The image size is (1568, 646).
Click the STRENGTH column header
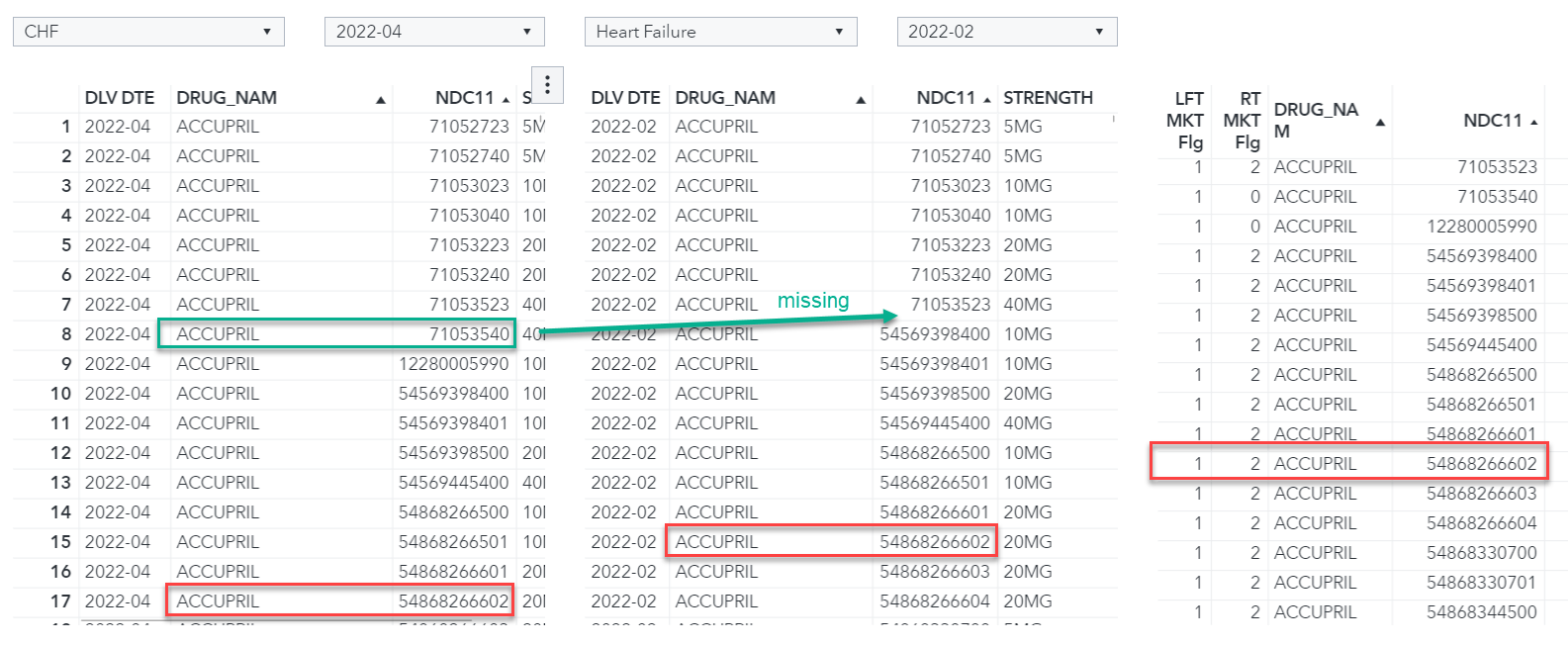1048,98
